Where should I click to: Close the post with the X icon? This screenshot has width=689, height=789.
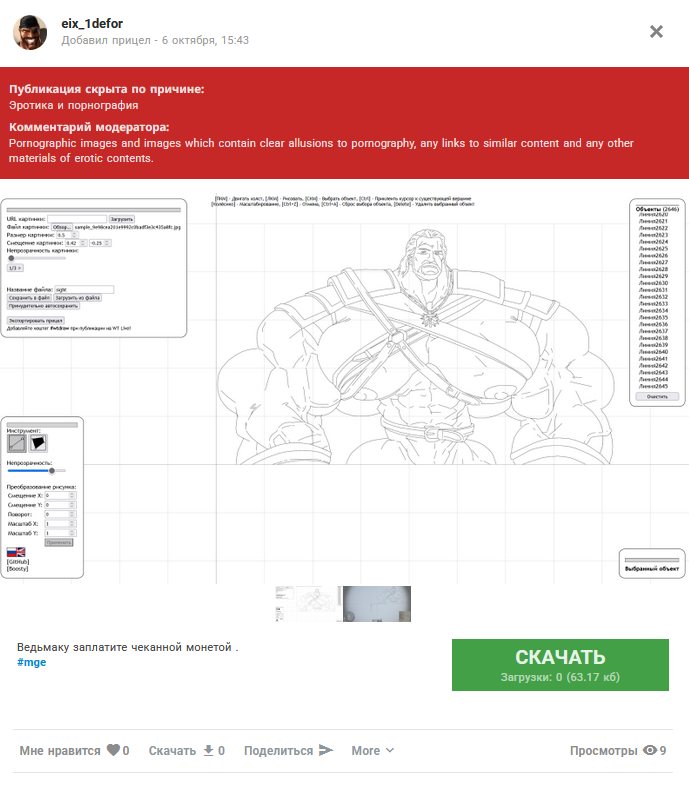(x=656, y=32)
